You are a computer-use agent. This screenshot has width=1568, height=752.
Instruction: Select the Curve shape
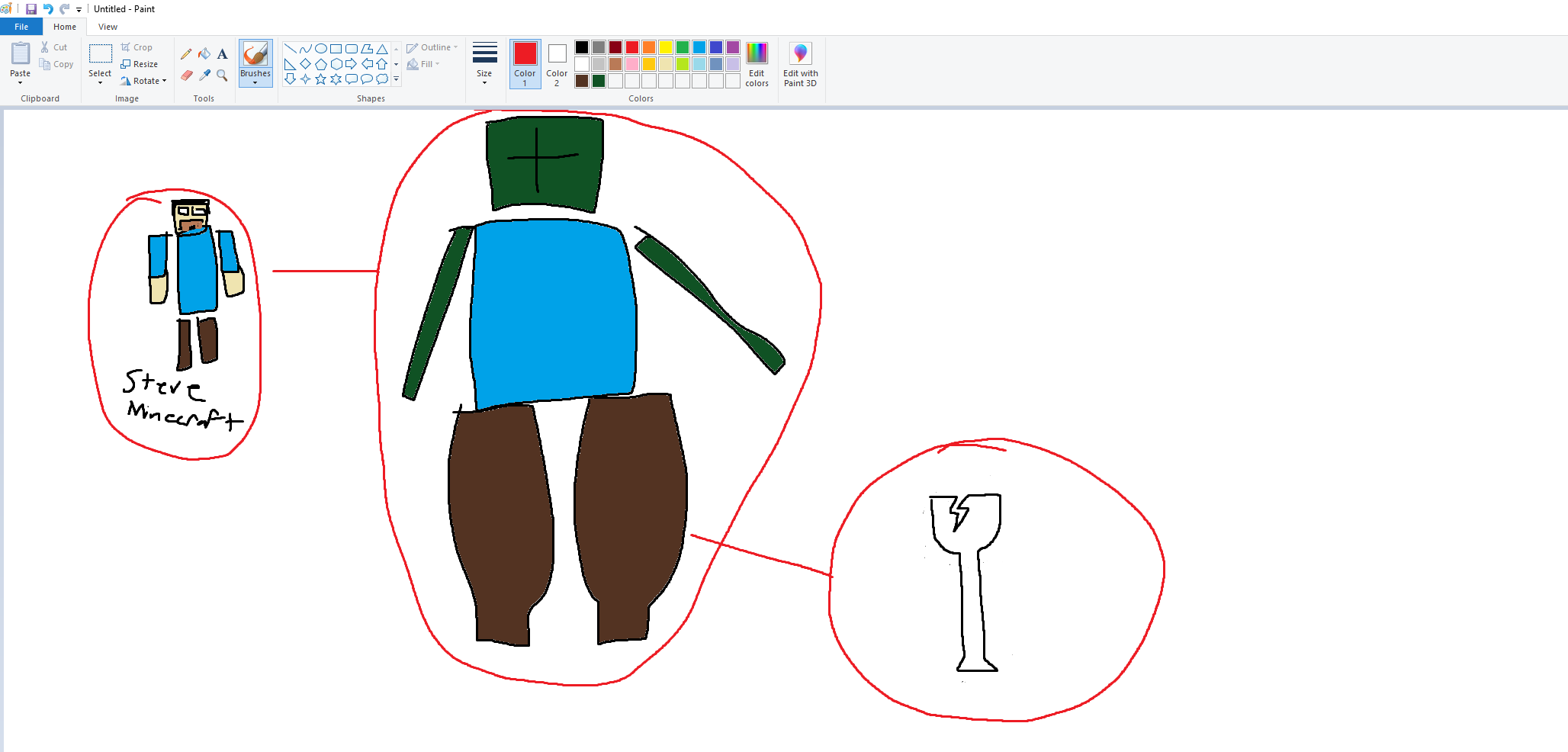click(x=305, y=49)
